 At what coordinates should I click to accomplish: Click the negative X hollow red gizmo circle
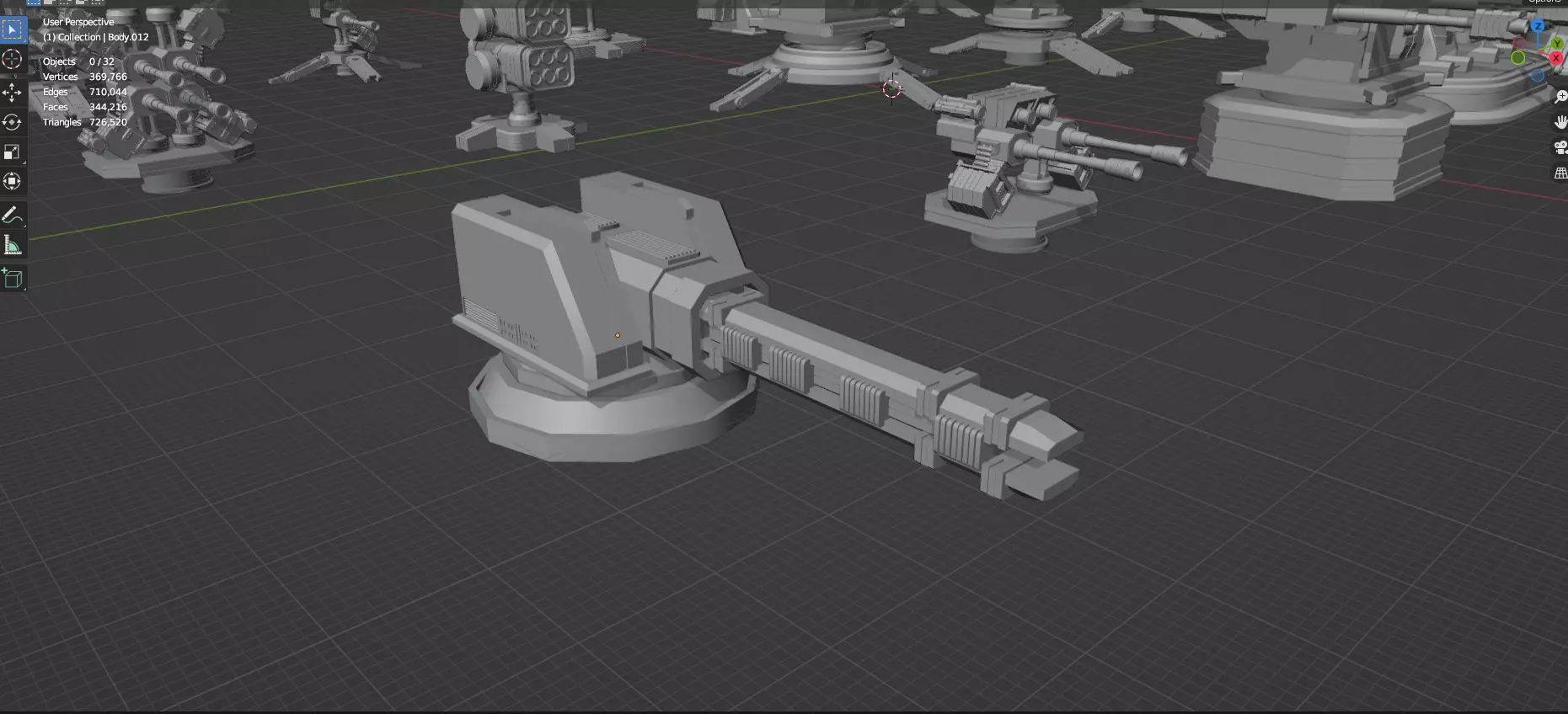pos(1520,44)
